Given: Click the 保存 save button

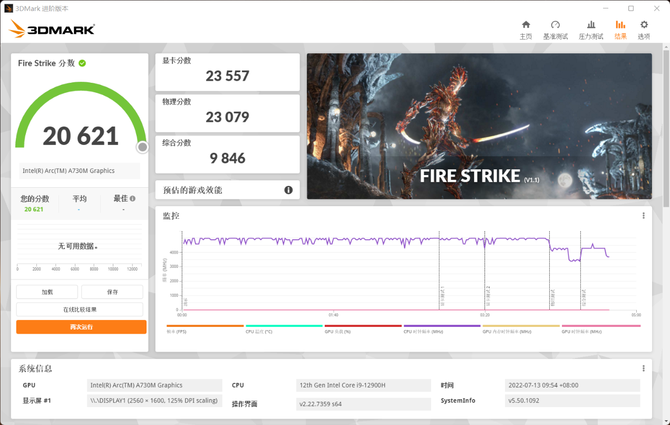Looking at the screenshot, I should click(113, 292).
